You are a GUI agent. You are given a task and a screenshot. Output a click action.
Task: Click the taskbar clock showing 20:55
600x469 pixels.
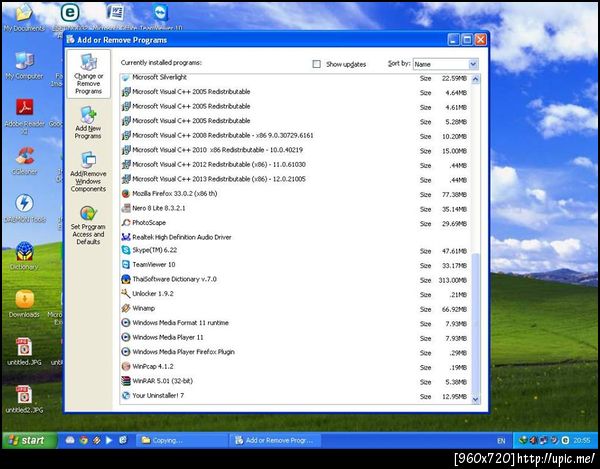(582, 441)
